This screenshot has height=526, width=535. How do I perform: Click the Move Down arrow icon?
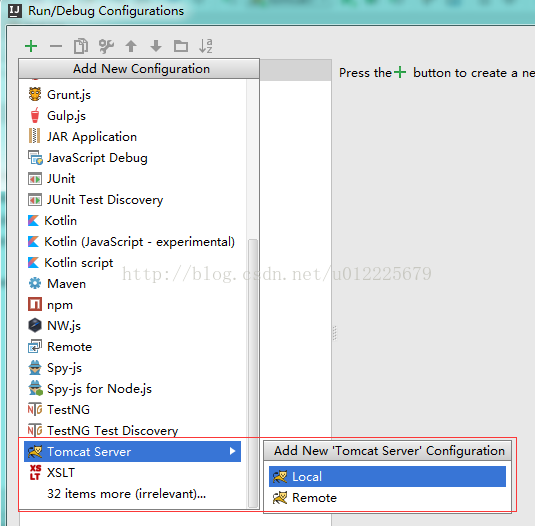[156, 46]
